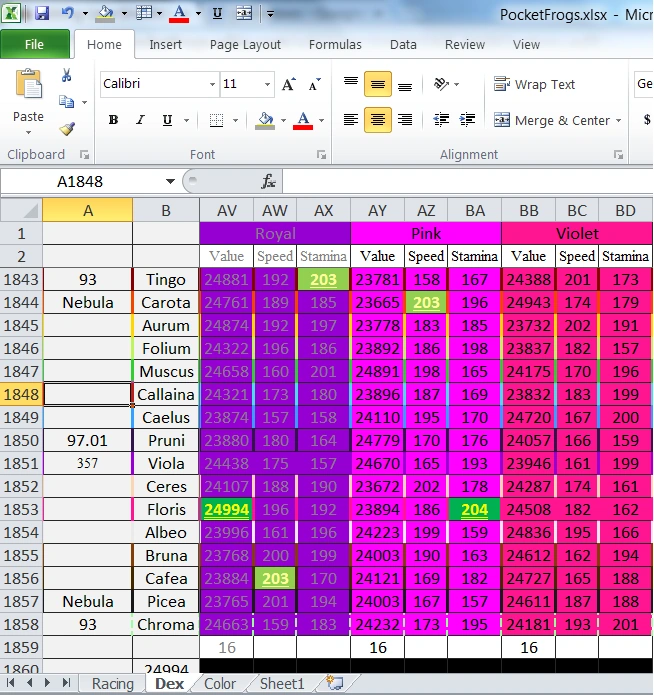Switch to the Data tab
The height and width of the screenshot is (695, 654).
click(x=403, y=45)
